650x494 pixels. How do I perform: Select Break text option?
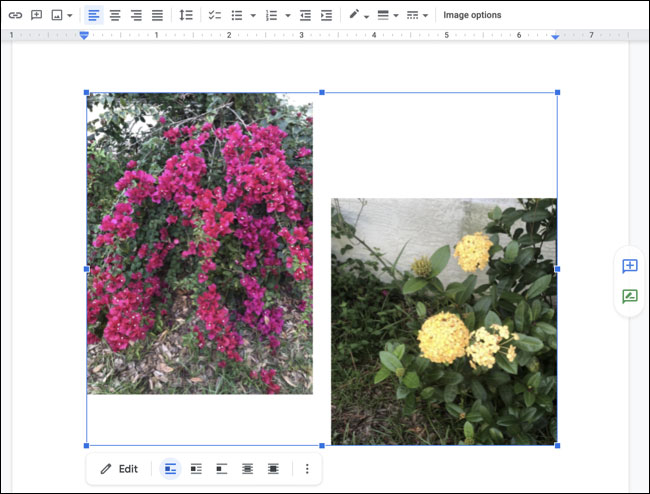click(222, 469)
